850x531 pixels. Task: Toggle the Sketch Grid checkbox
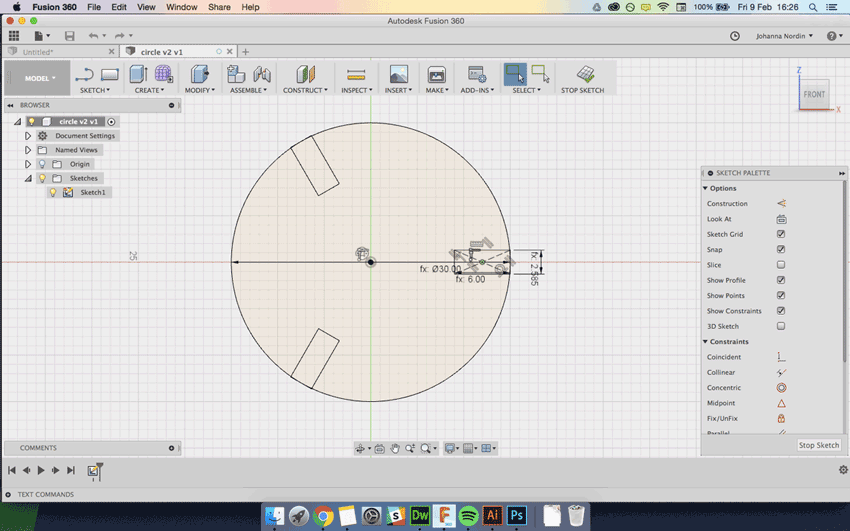pos(781,234)
